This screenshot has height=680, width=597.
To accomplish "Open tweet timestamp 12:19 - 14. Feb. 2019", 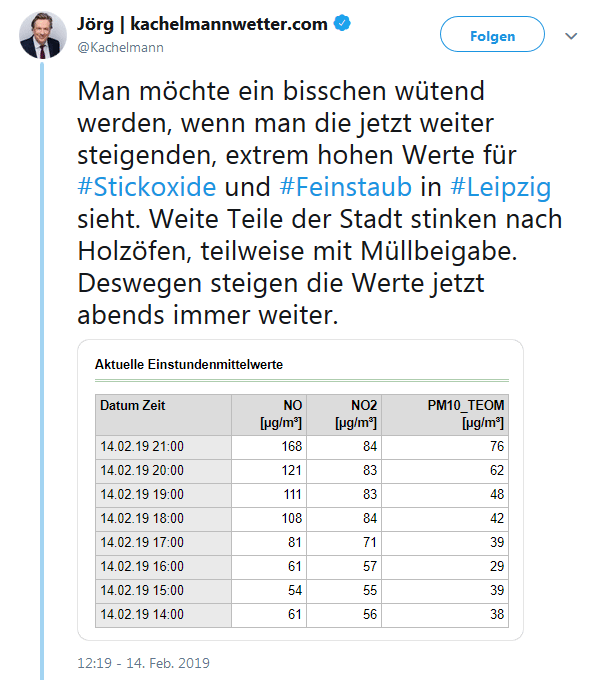I will pyautogui.click(x=144, y=663).
